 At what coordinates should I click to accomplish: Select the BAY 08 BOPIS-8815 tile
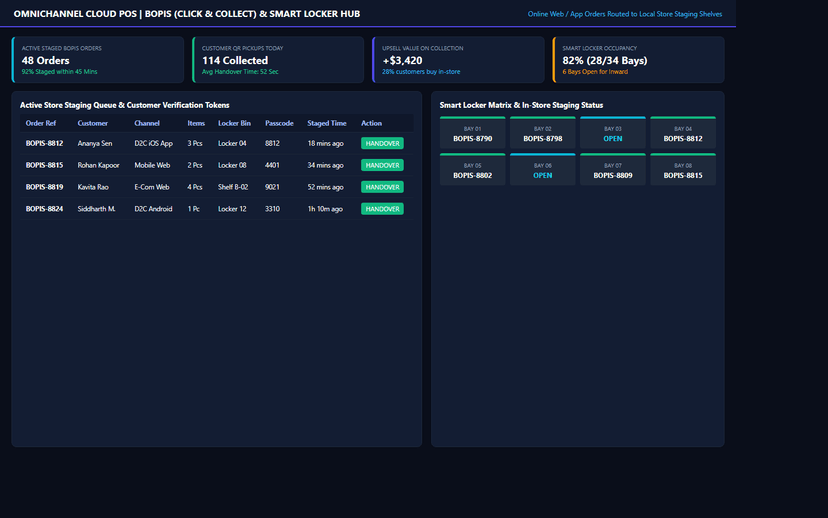click(x=683, y=169)
